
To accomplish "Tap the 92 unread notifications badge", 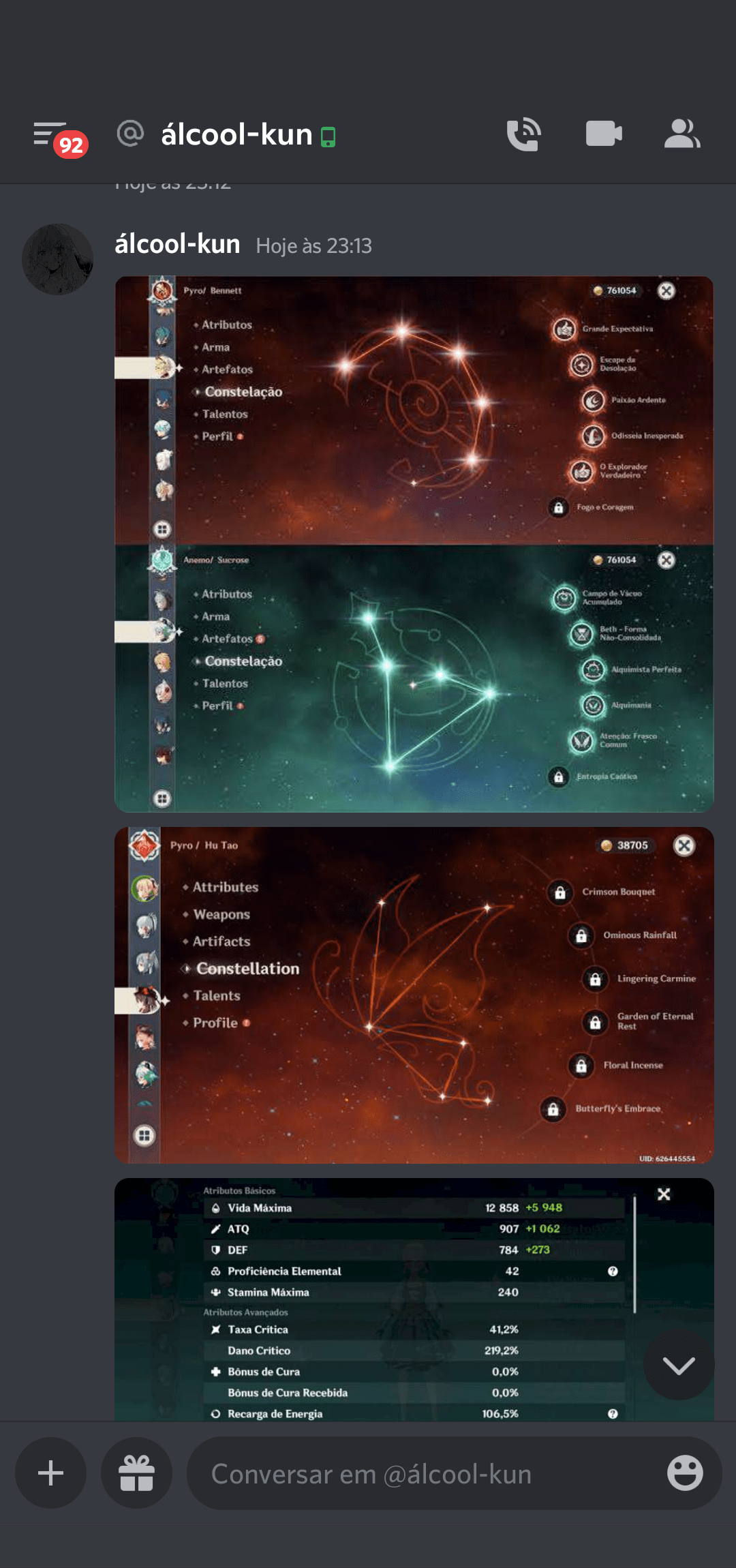I will [71, 145].
